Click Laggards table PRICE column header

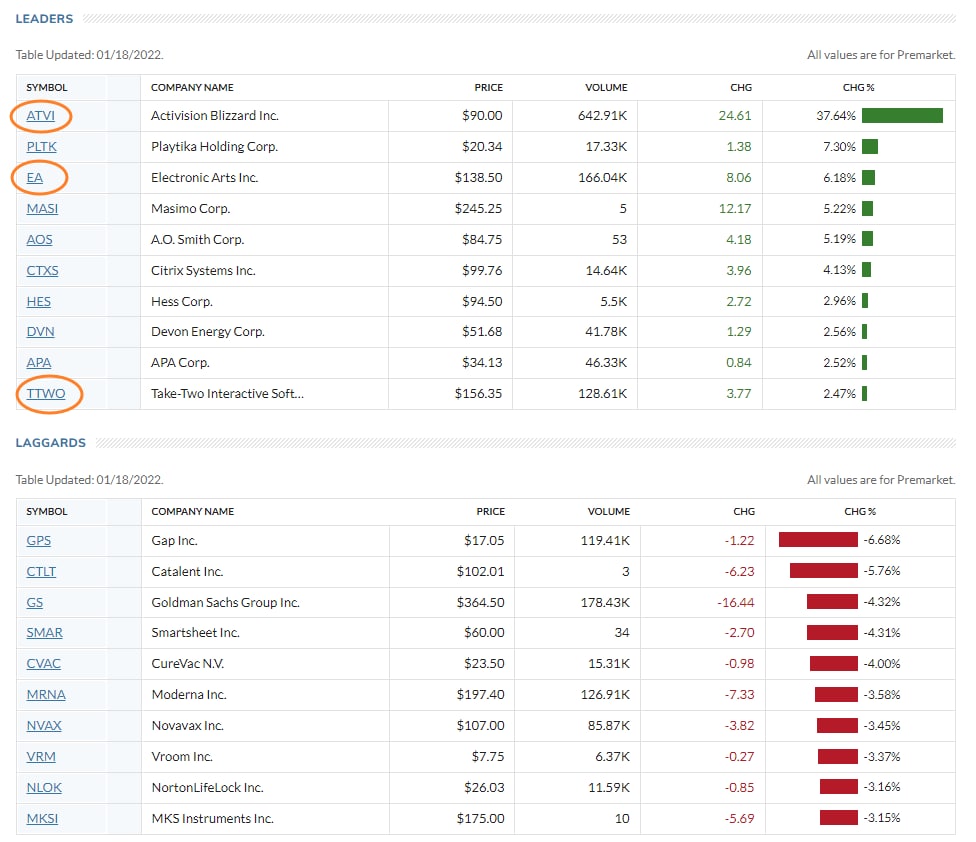pos(490,512)
